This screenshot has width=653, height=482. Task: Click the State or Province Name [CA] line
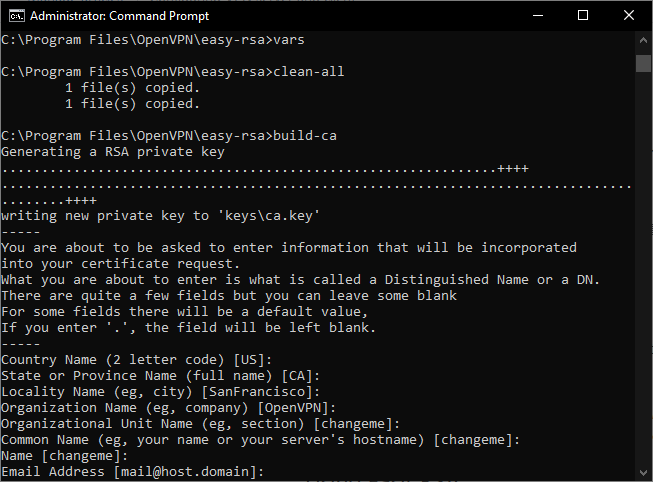point(160,376)
